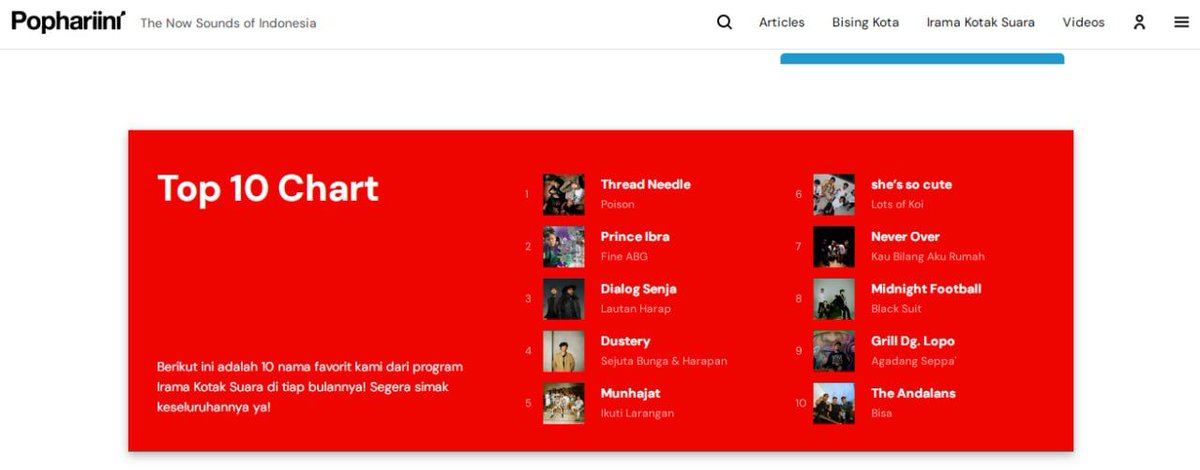Open Dustery album thumbnail
Image resolution: width=1200 pixels, height=470 pixels.
pos(564,351)
